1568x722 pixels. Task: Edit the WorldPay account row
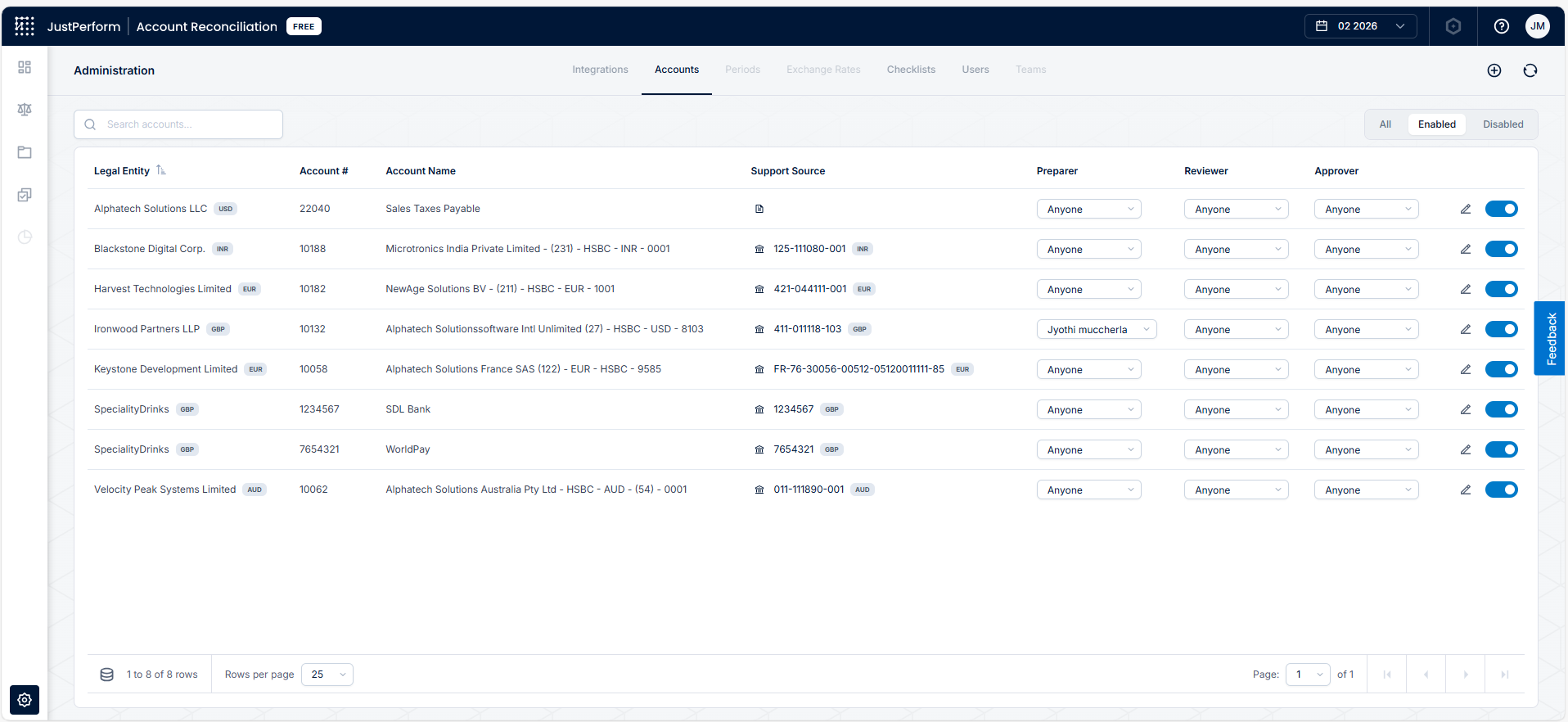coord(1466,449)
